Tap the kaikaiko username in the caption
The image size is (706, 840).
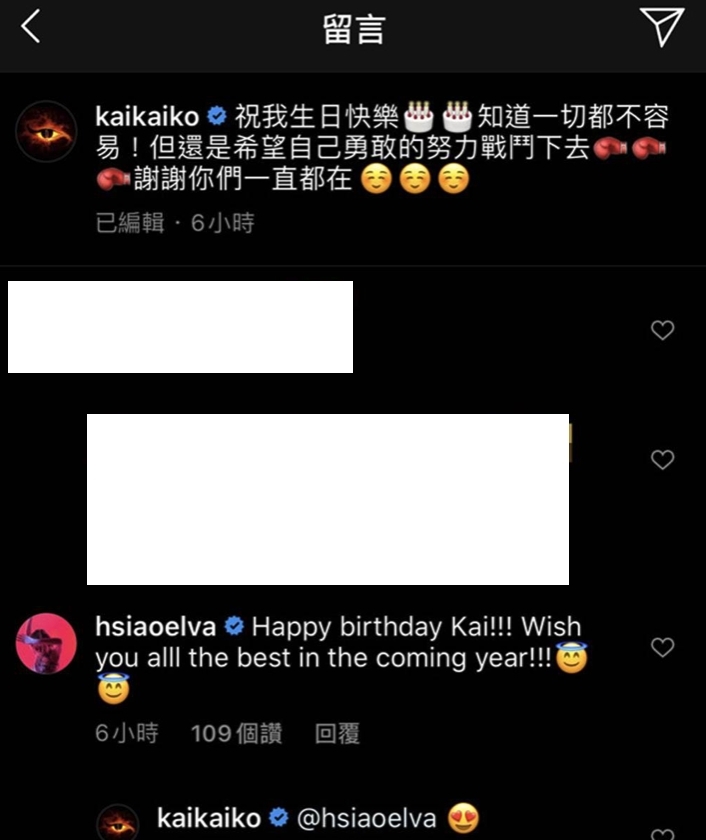[147, 117]
